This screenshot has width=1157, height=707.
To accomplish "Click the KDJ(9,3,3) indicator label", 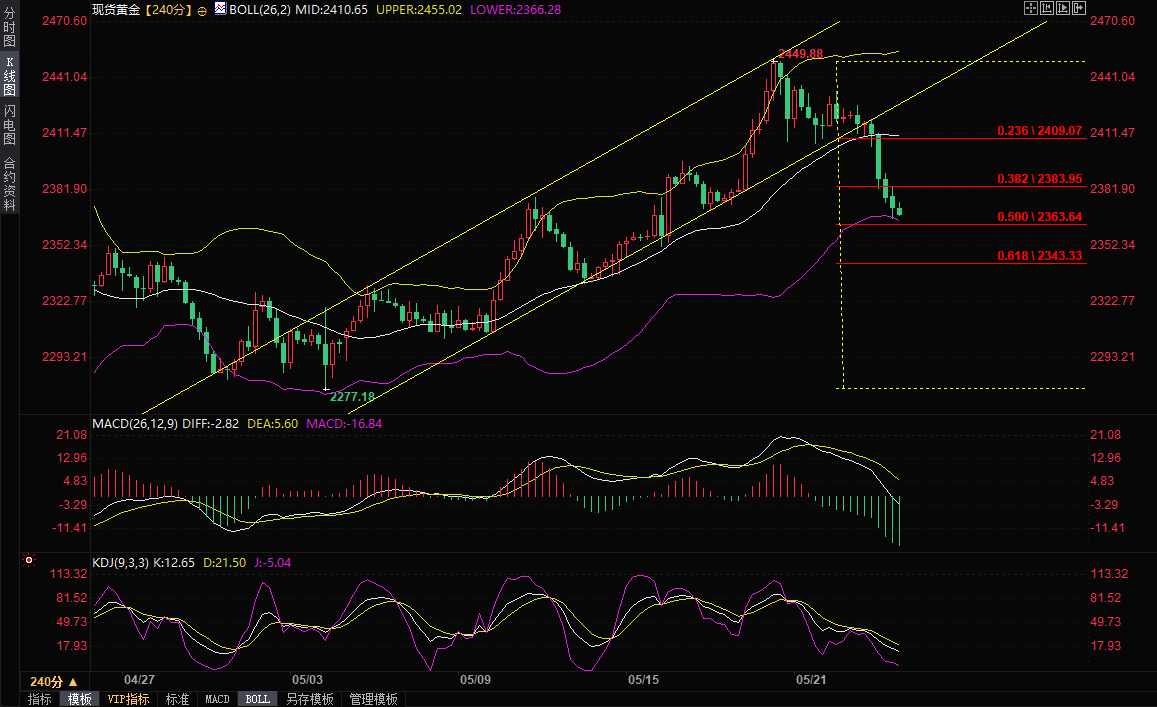I will click(120, 562).
